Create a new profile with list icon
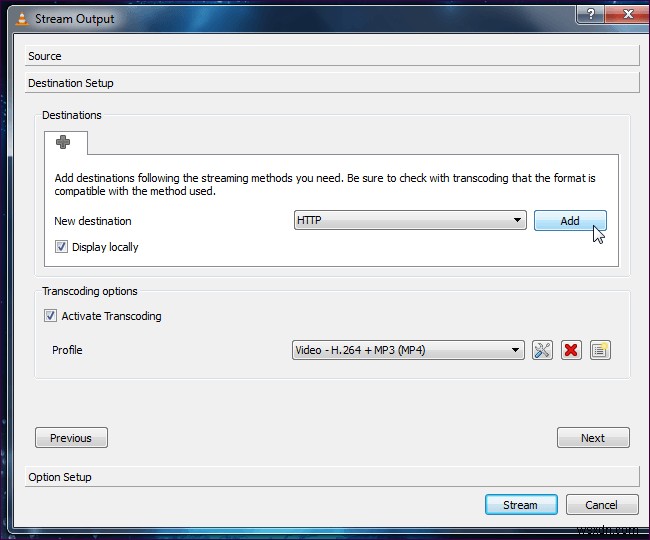The width and height of the screenshot is (650, 540). [x=600, y=350]
